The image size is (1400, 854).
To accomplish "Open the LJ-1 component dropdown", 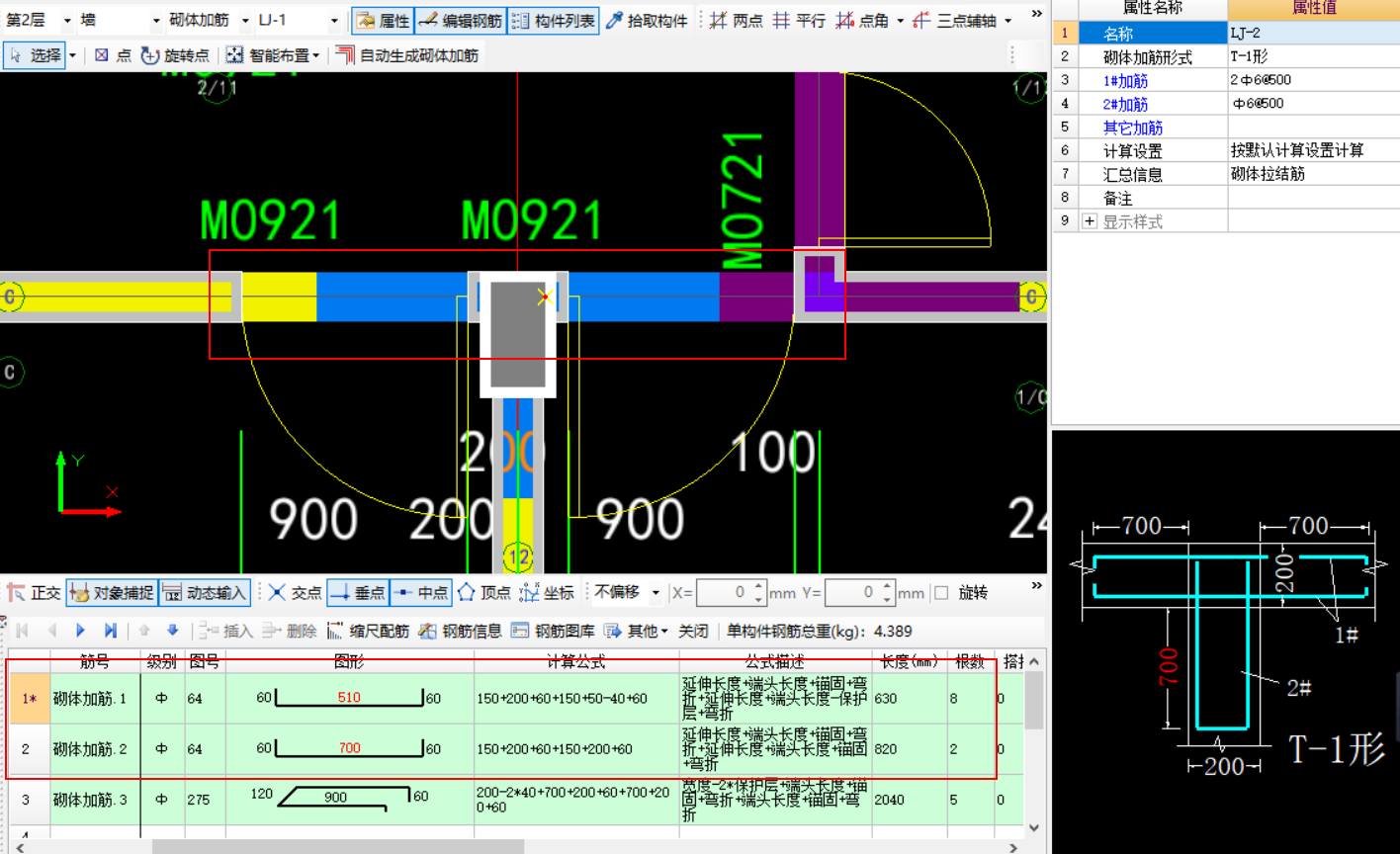I will tap(334, 21).
